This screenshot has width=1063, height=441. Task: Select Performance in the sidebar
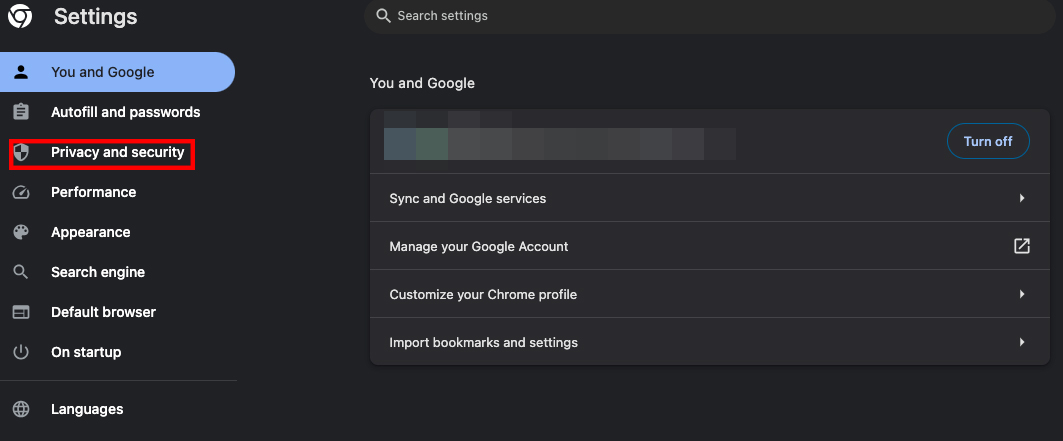pos(117,192)
